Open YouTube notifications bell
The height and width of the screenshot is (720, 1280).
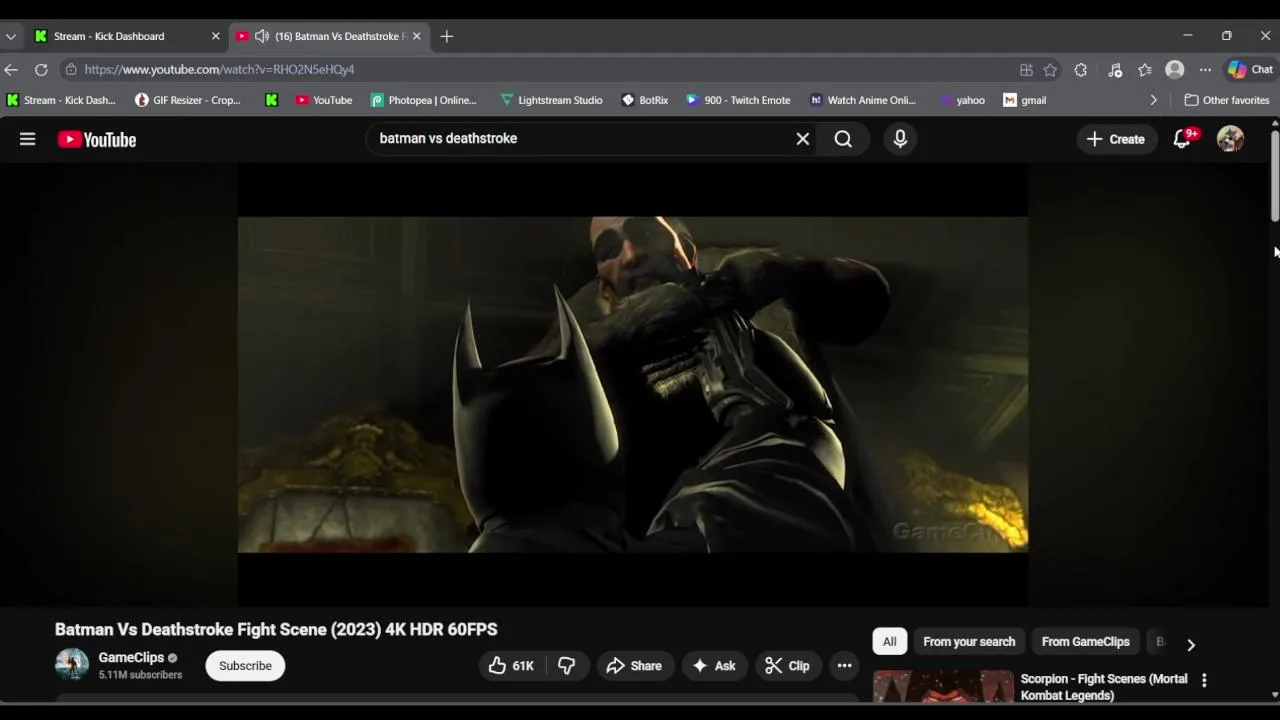click(1182, 139)
